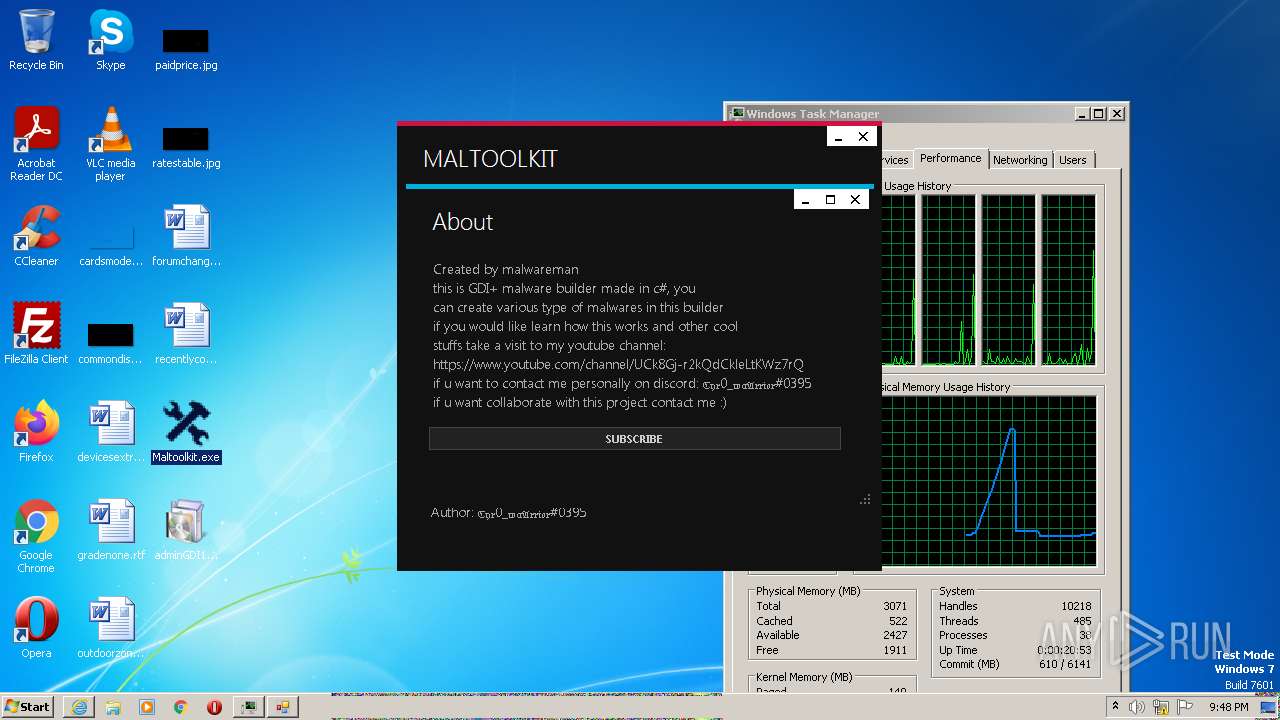
Task: Minimize the About window
Action: [x=805, y=200]
